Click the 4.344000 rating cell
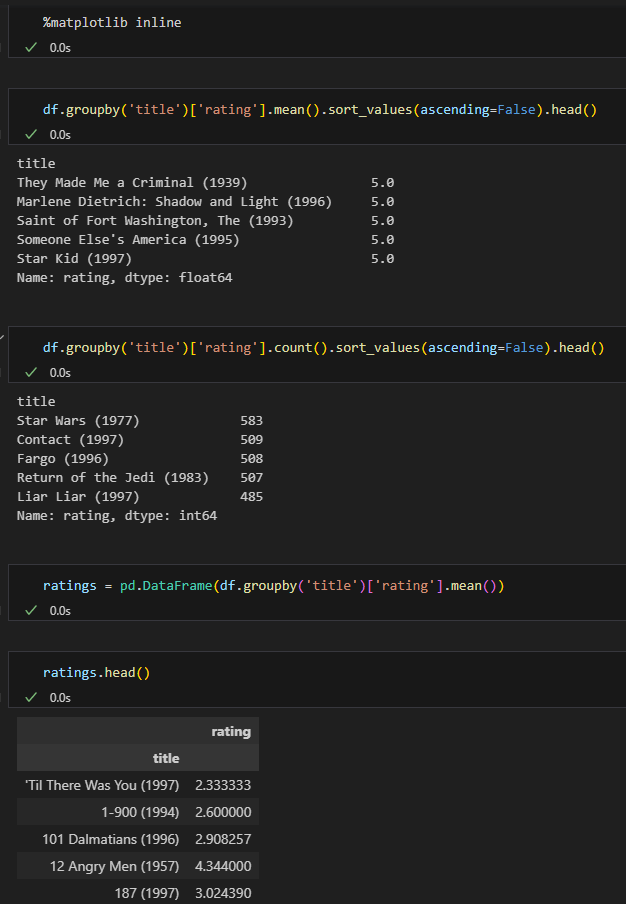Image resolution: width=626 pixels, height=904 pixels. (x=223, y=867)
